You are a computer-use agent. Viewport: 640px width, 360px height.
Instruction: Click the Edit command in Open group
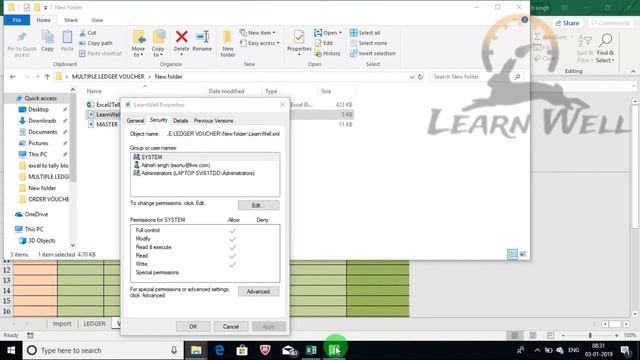324,43
